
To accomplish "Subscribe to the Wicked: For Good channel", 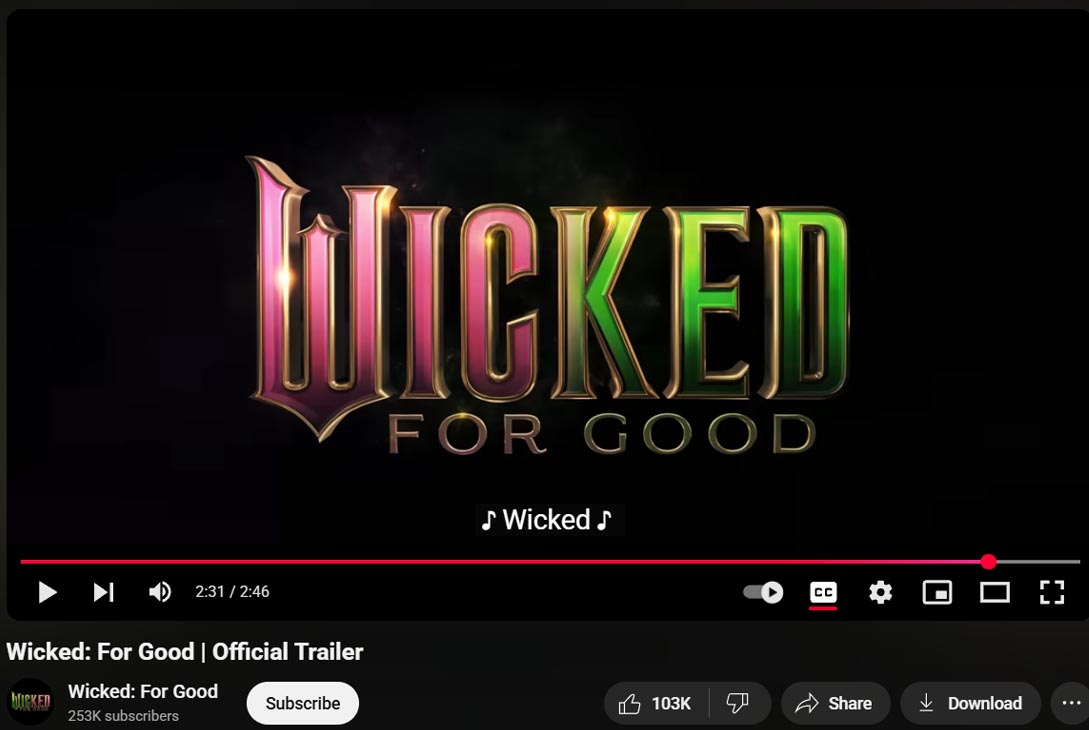I will [x=303, y=704].
